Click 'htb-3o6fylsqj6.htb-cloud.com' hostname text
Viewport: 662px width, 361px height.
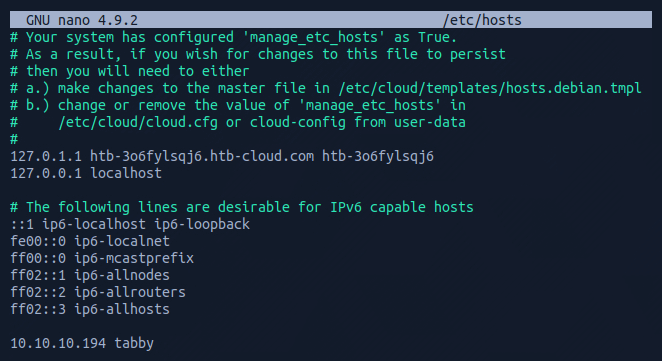click(x=202, y=156)
